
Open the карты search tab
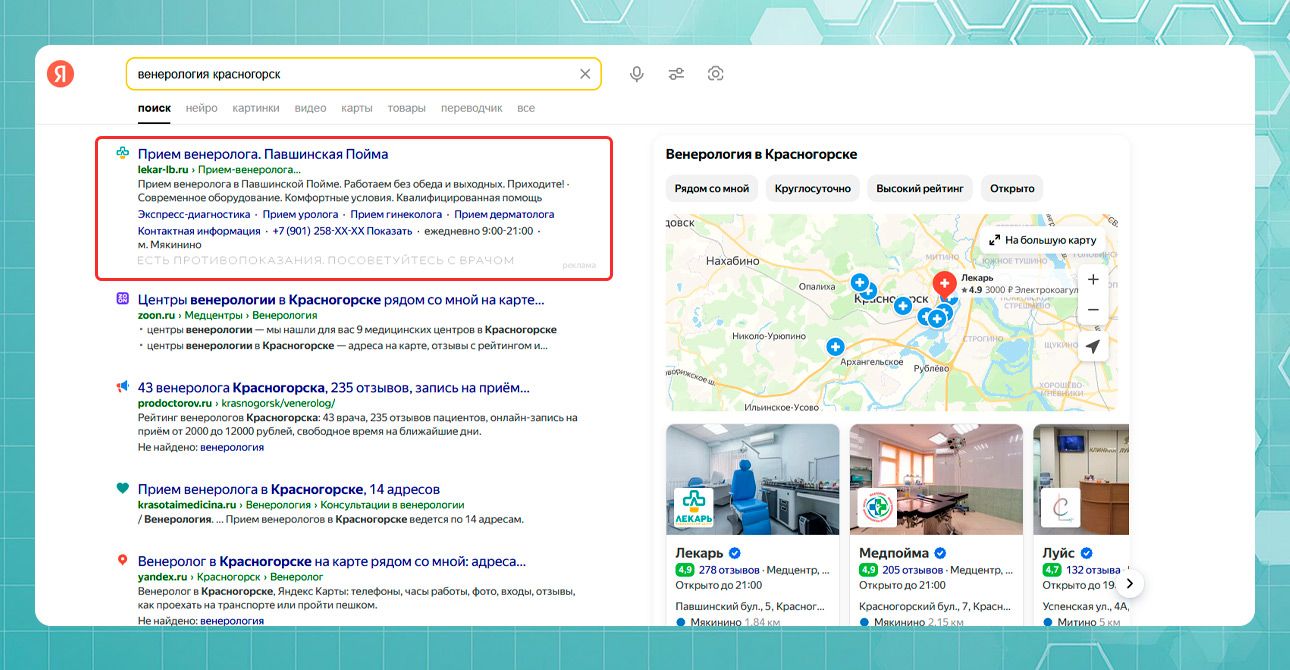pos(357,108)
